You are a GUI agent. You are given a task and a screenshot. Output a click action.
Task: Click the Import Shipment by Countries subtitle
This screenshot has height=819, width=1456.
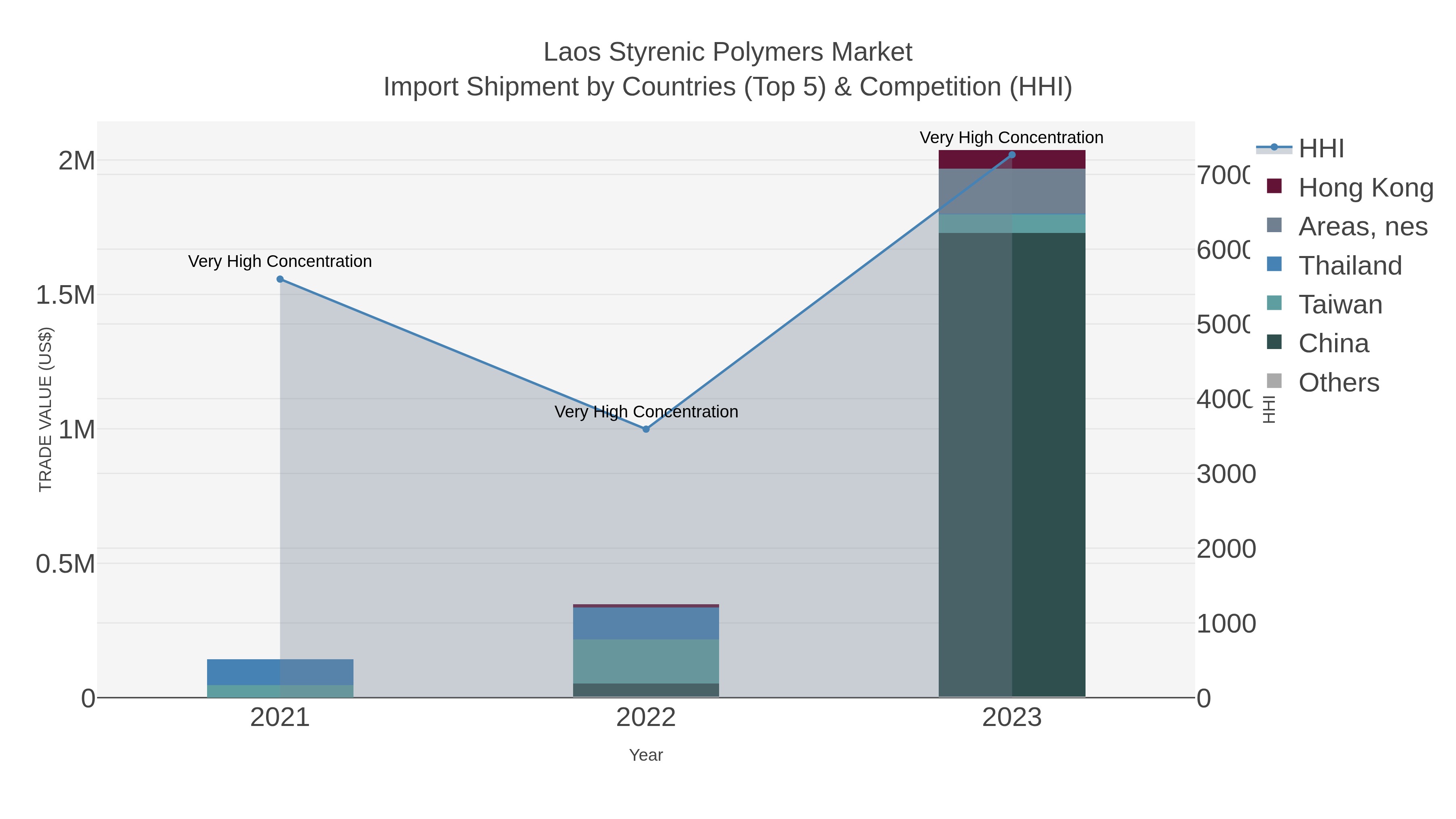tap(728, 87)
